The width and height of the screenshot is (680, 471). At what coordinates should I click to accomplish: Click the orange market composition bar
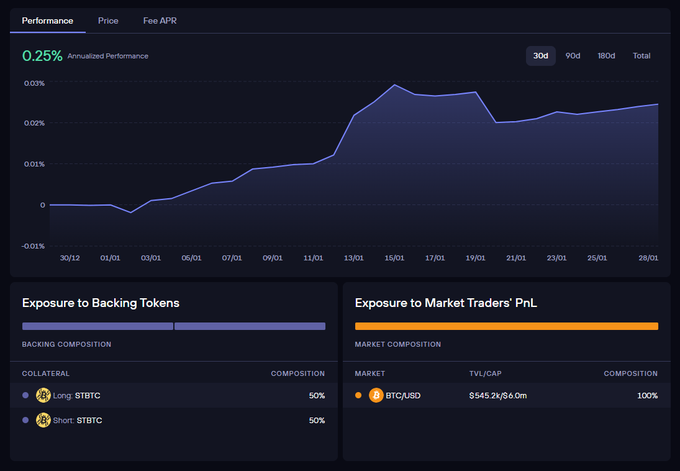(x=506, y=326)
